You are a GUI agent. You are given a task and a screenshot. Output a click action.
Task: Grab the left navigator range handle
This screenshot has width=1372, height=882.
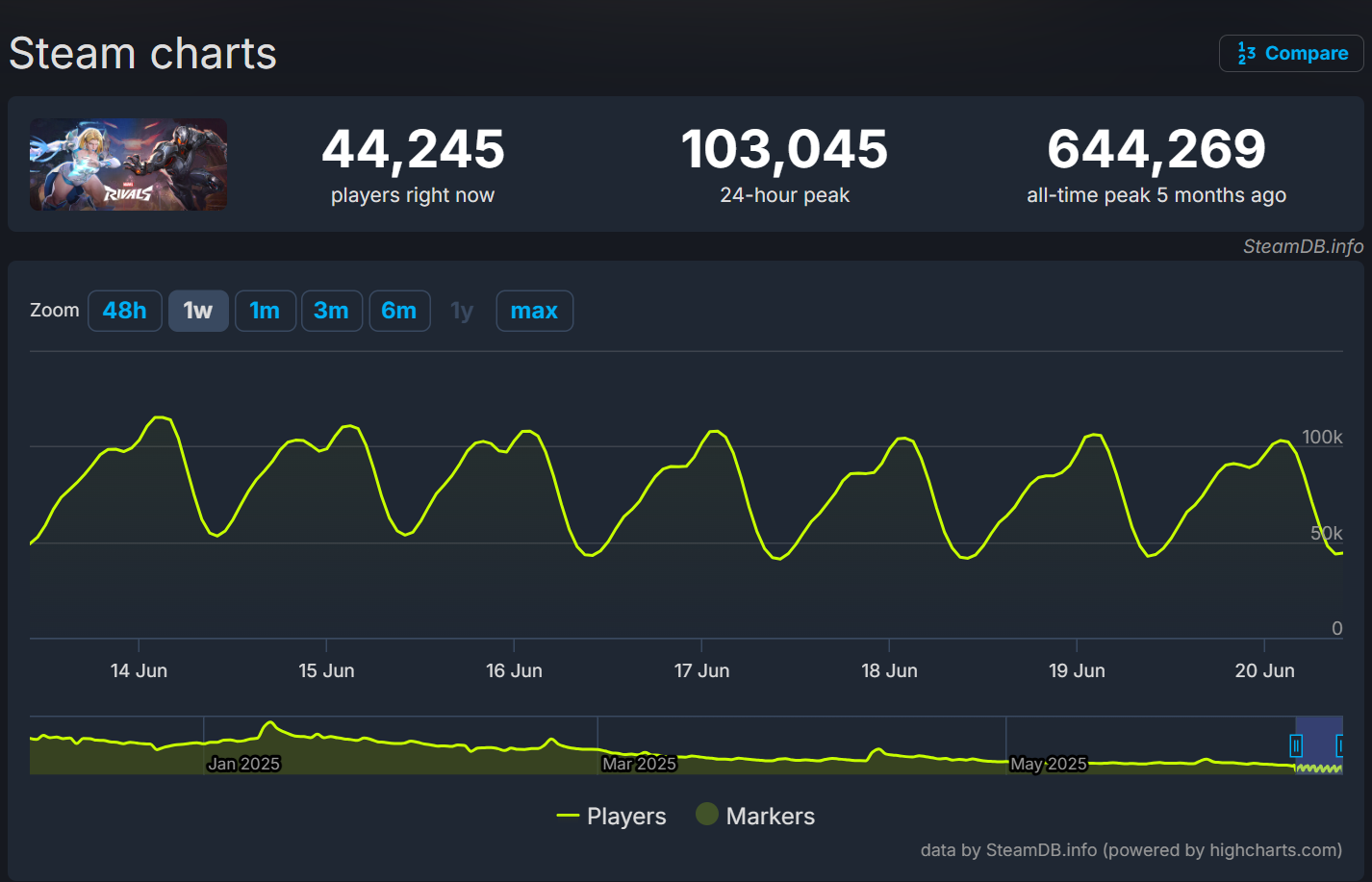[1296, 745]
